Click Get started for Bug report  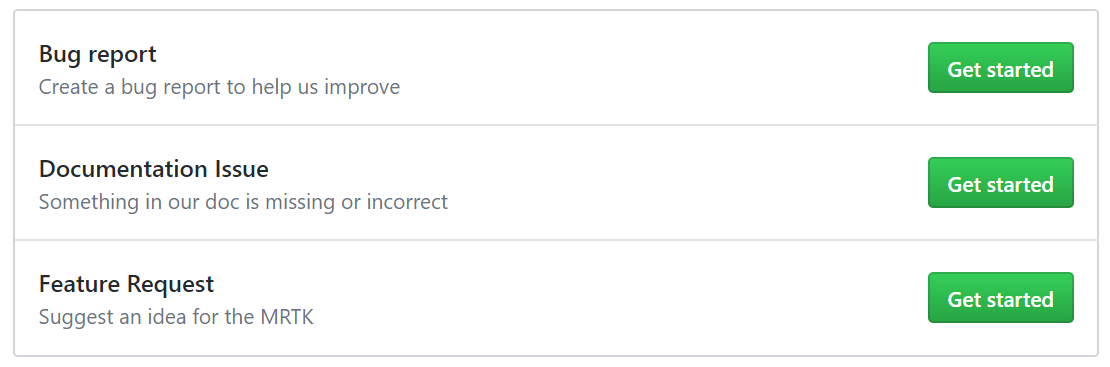[1000, 68]
